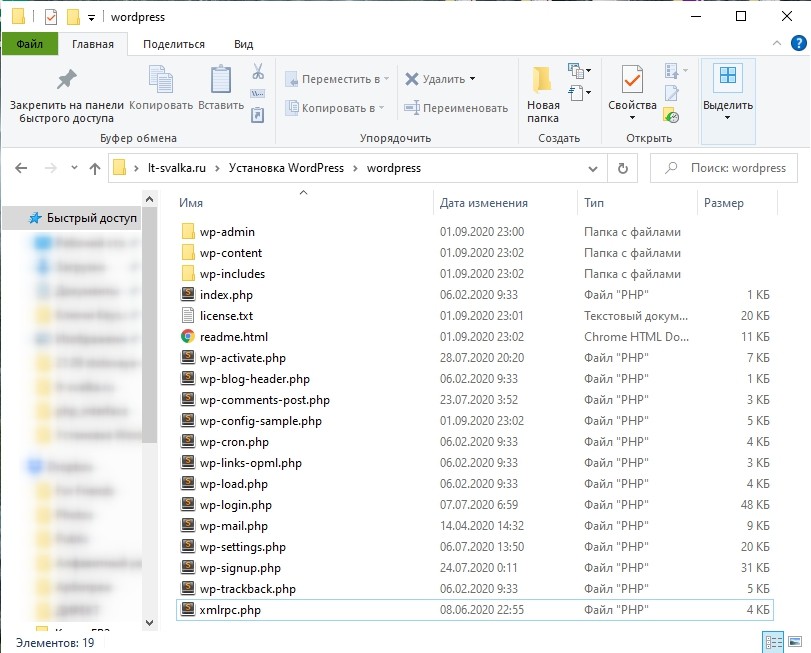Cut selection with the scissors icon
Viewport: 811px width, 653px height.
click(x=258, y=71)
